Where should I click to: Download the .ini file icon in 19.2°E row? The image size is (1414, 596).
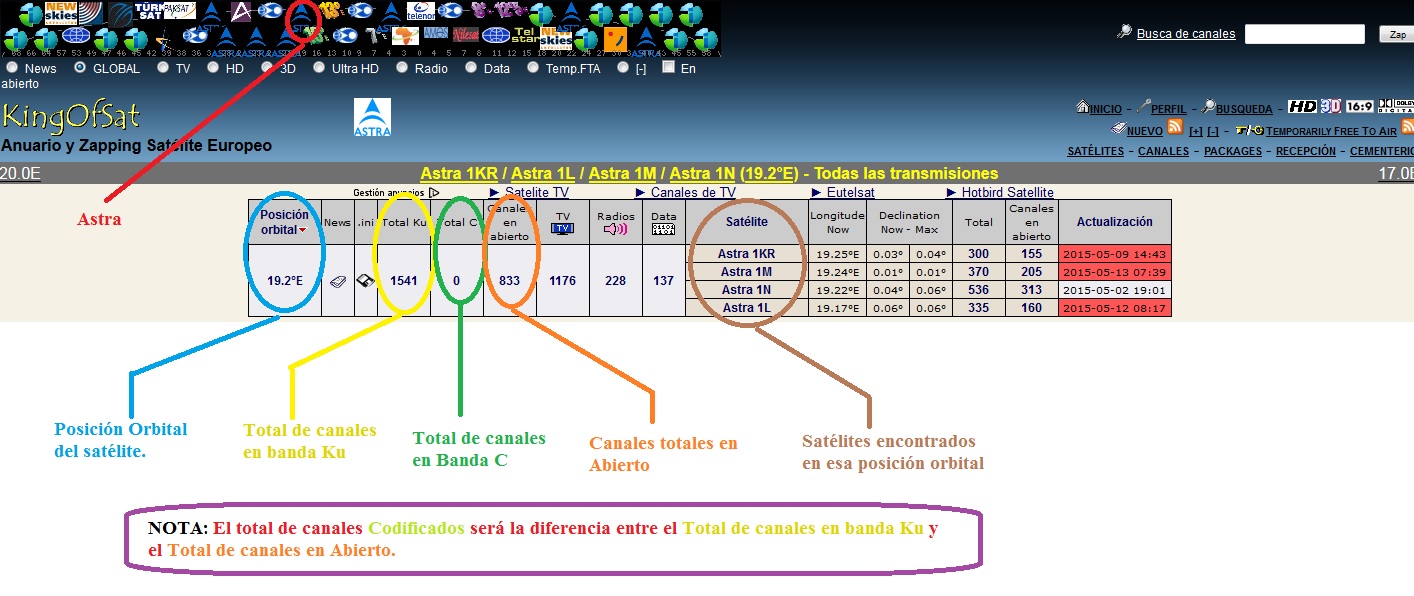pos(366,281)
